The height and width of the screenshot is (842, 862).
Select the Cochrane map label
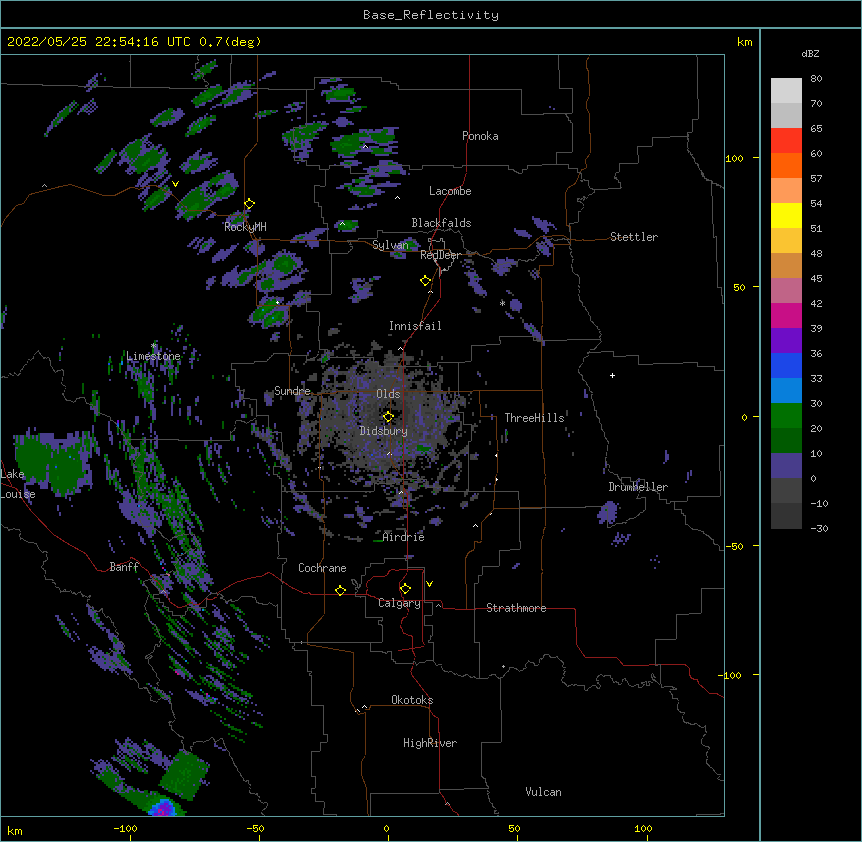[x=322, y=568]
